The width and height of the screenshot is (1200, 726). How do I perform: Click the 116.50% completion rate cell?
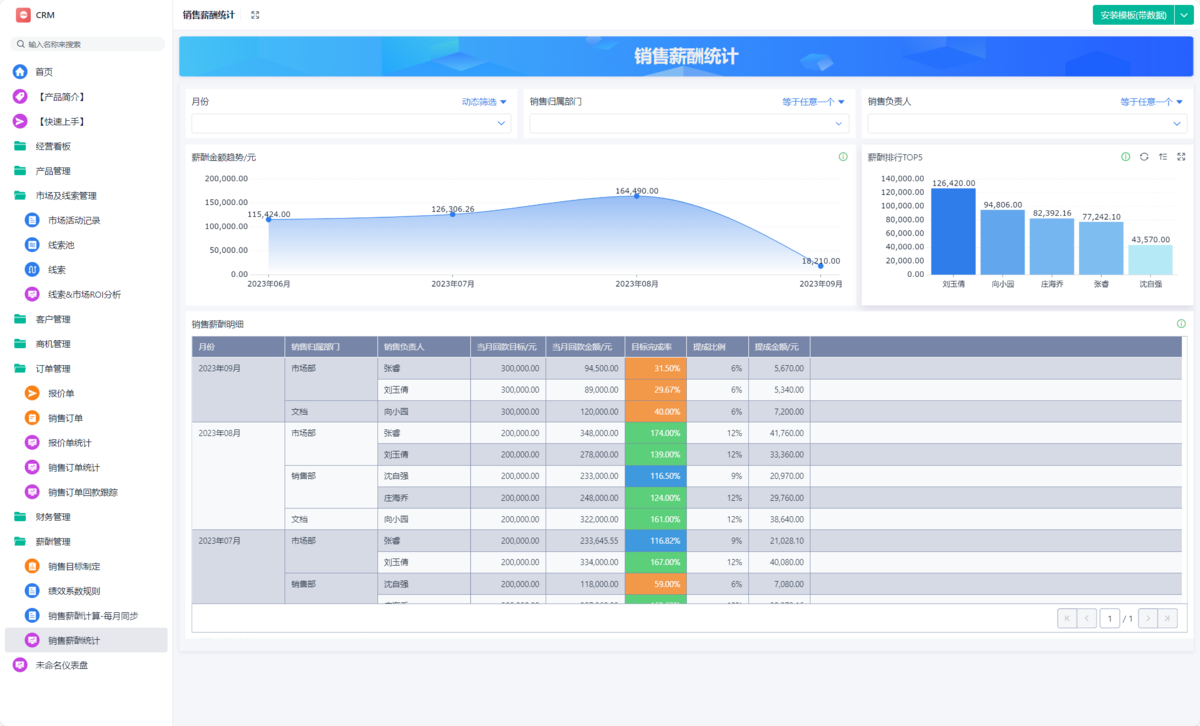(x=655, y=476)
